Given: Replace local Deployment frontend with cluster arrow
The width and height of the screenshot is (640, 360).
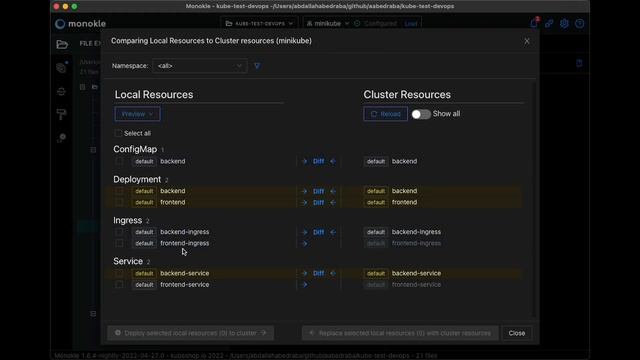Looking at the screenshot, I should (x=333, y=203).
